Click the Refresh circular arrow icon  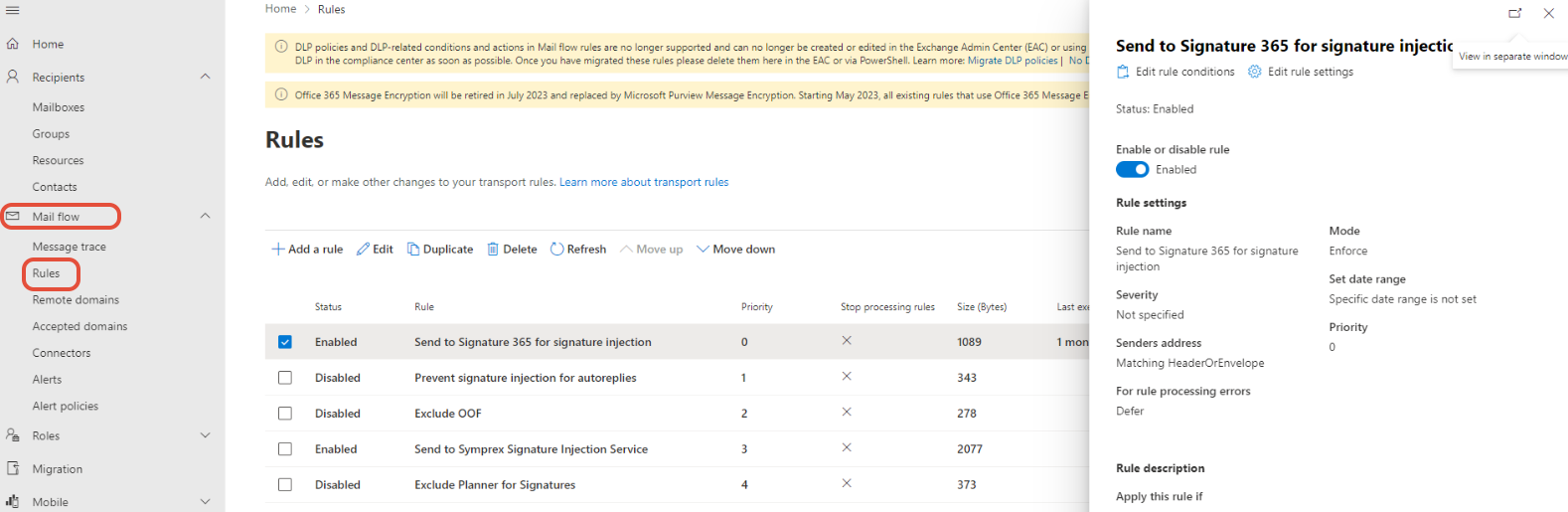click(556, 250)
